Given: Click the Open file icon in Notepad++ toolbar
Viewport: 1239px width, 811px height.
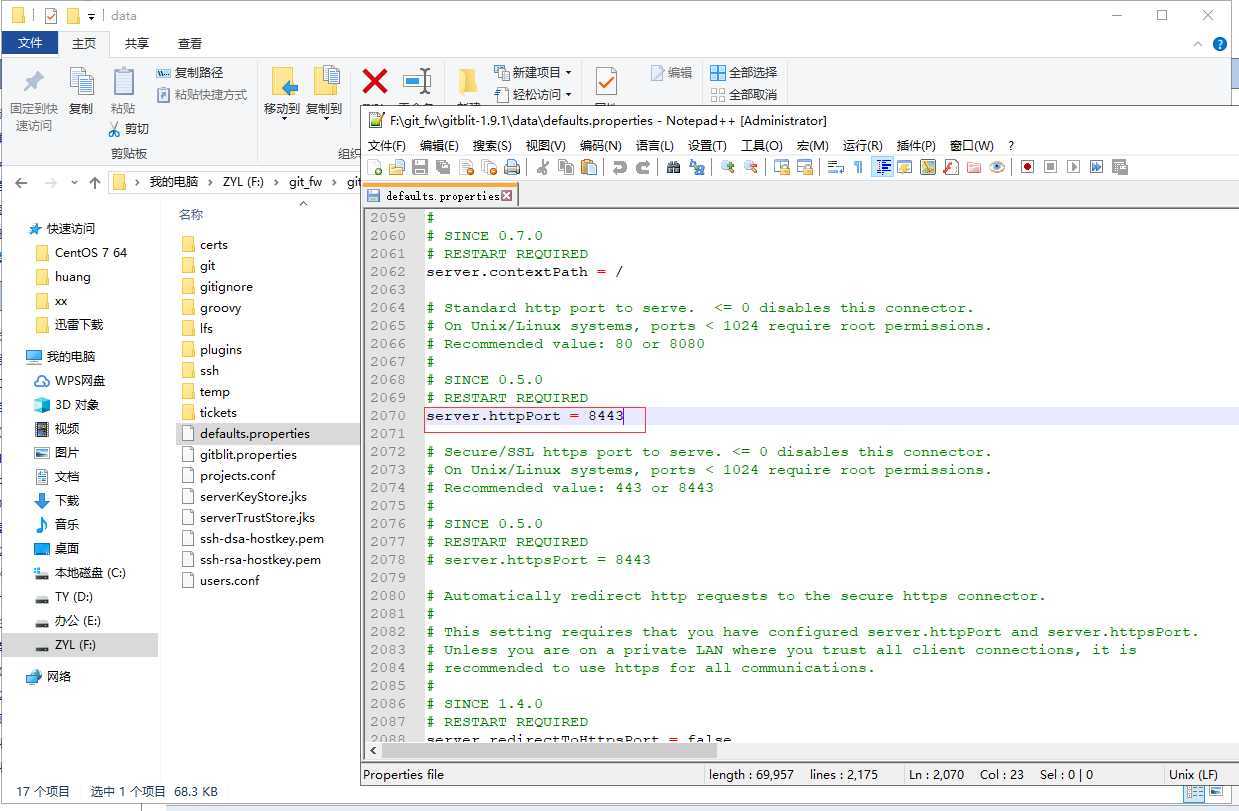Looking at the screenshot, I should click(x=397, y=167).
